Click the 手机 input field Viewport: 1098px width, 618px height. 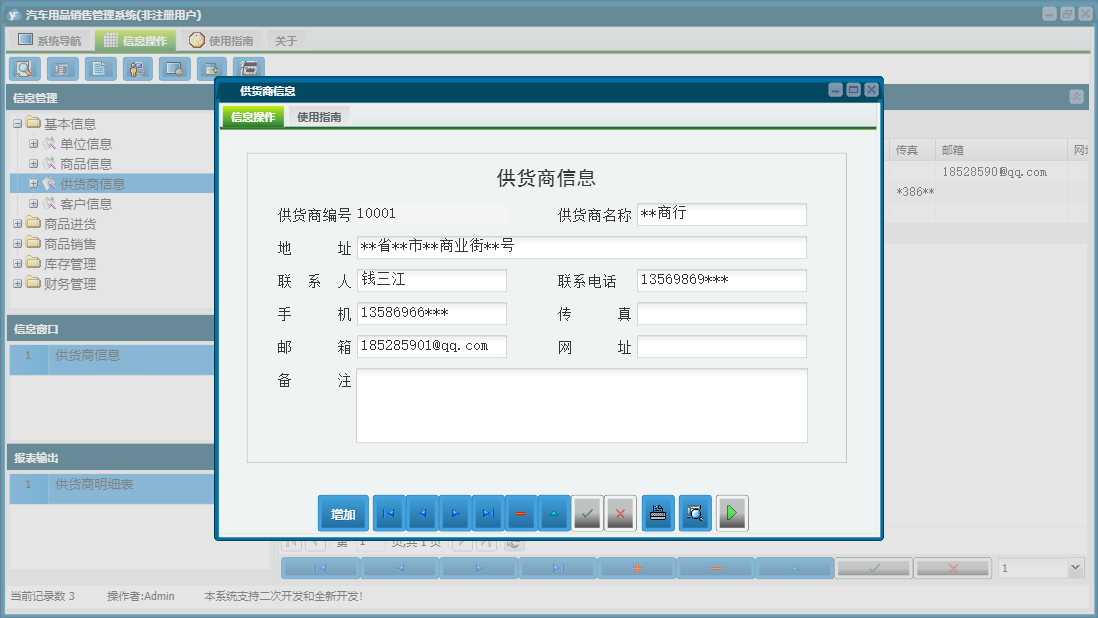point(431,313)
